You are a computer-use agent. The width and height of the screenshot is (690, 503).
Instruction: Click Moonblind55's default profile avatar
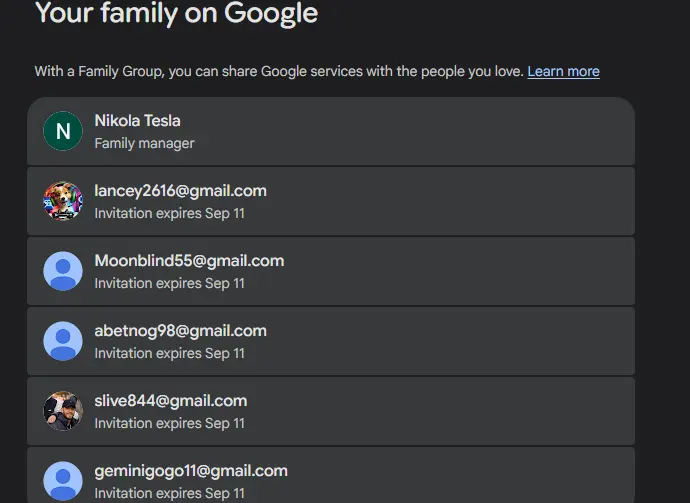click(x=63, y=271)
